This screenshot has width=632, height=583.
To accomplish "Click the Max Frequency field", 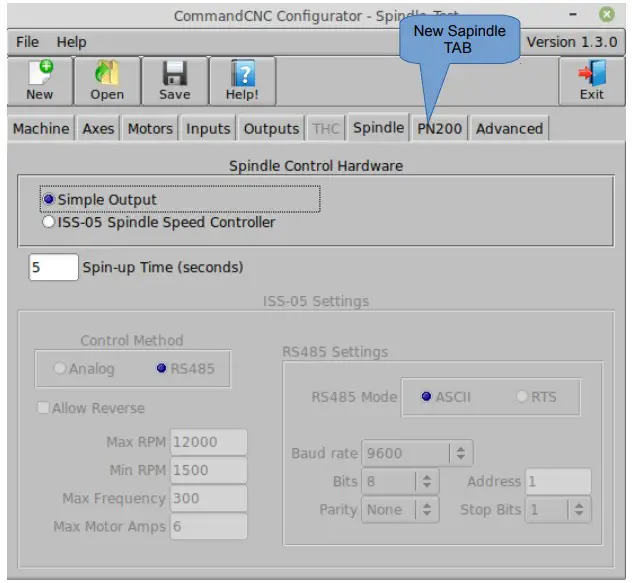I will pos(208,498).
